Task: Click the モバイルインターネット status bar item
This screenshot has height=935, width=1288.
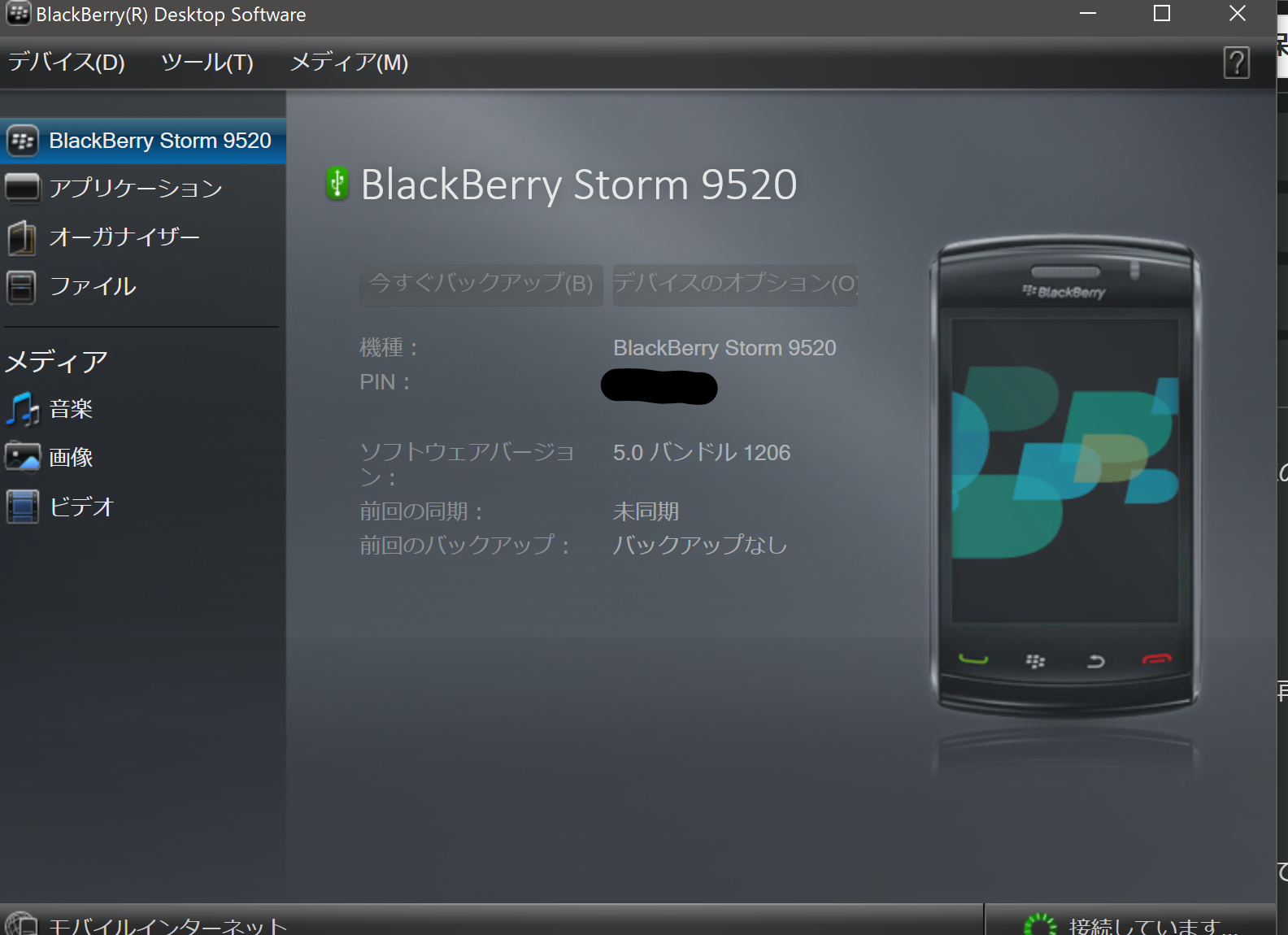Action: point(168,925)
